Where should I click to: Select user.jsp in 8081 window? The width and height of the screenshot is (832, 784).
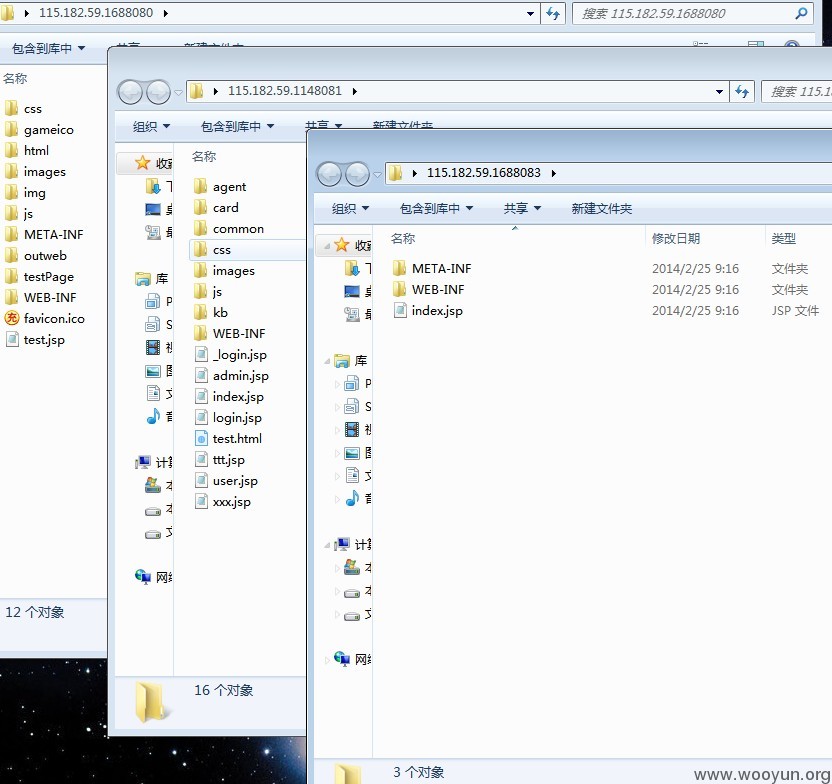coord(227,481)
